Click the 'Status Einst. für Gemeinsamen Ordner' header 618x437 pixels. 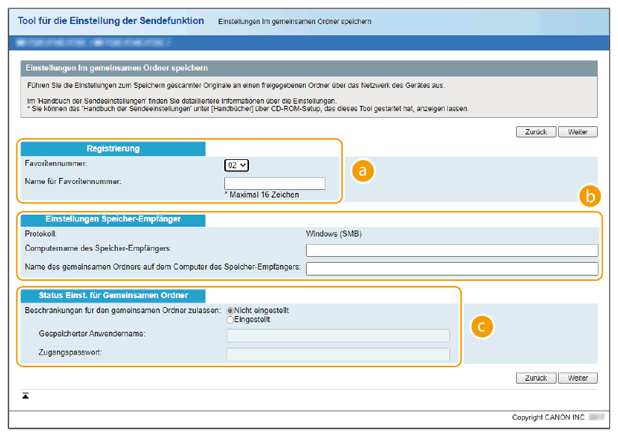112,295
